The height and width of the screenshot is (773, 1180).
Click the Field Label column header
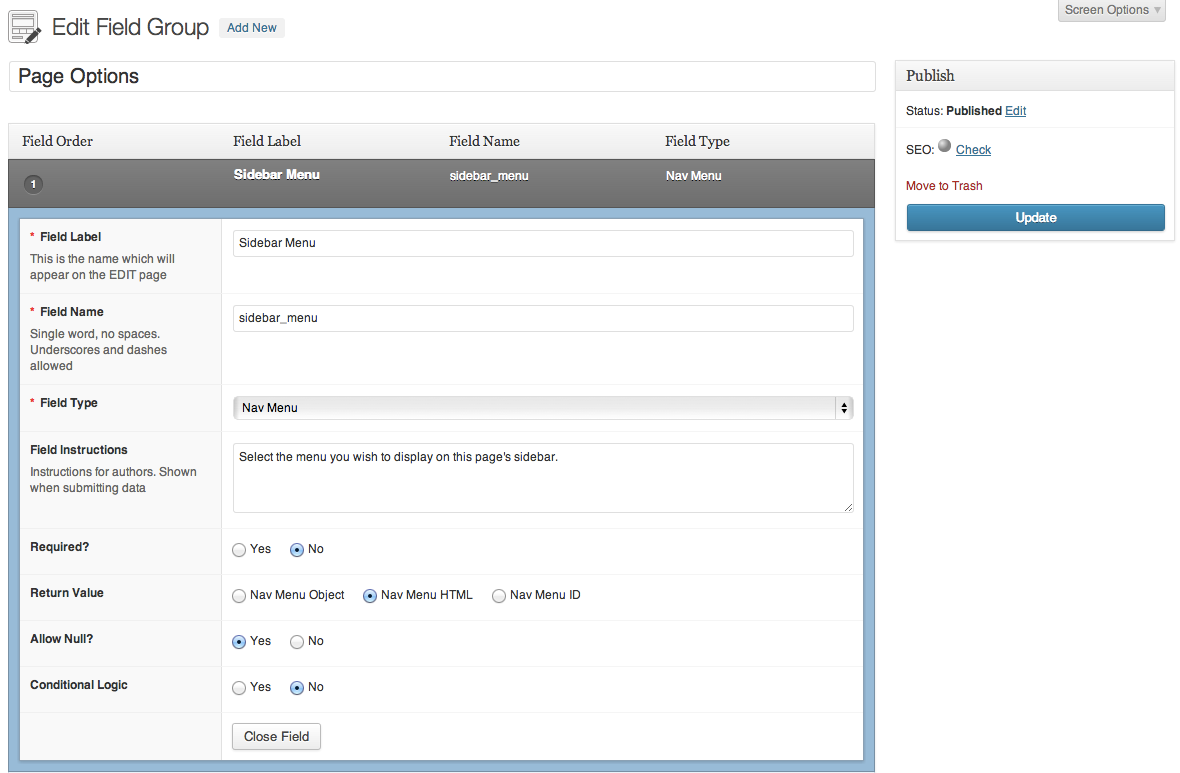[x=266, y=142]
